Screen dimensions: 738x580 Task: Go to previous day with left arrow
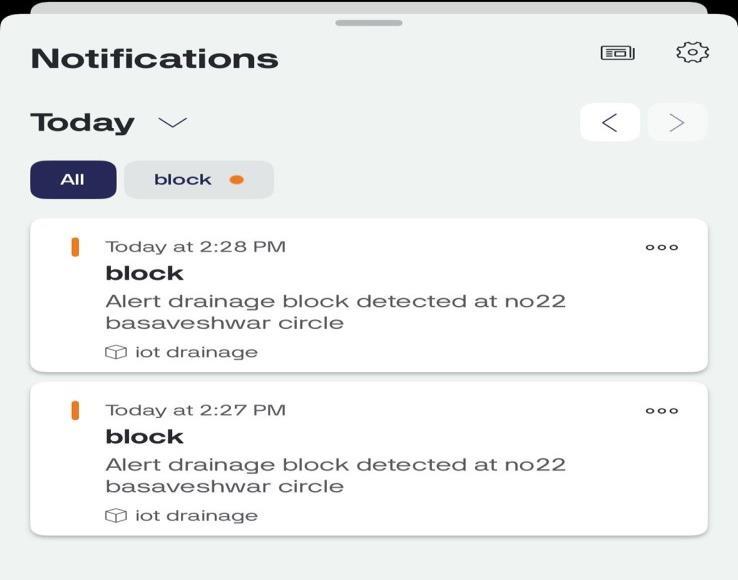(x=609, y=122)
